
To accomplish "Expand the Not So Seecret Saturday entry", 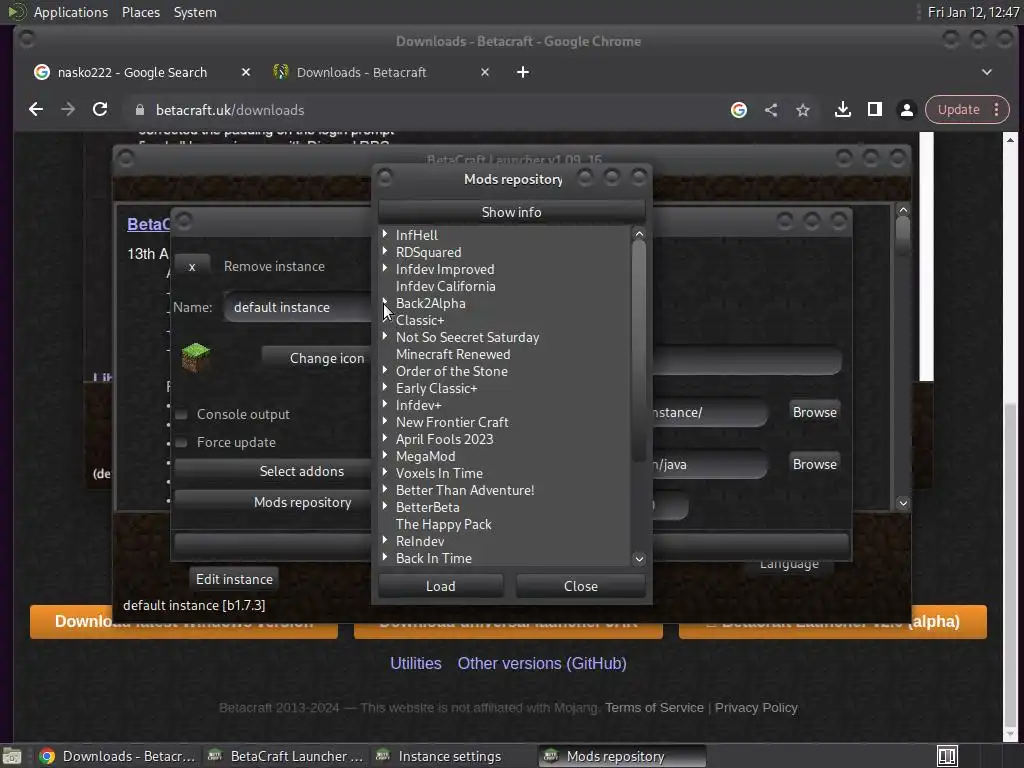I will pos(385,336).
